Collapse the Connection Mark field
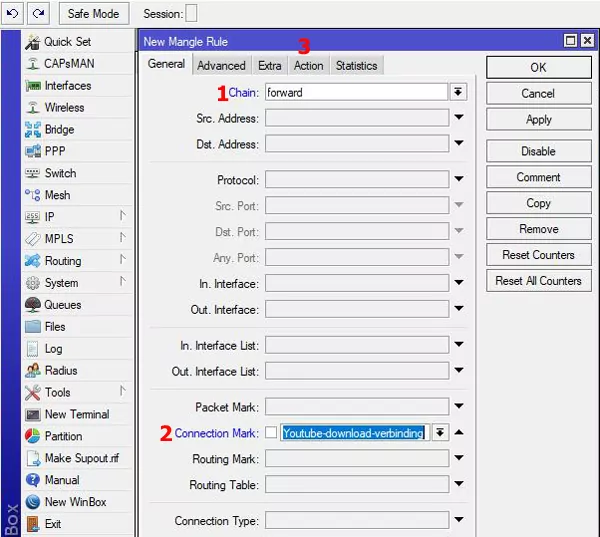Viewport: 600px width, 537px height. pyautogui.click(x=459, y=433)
